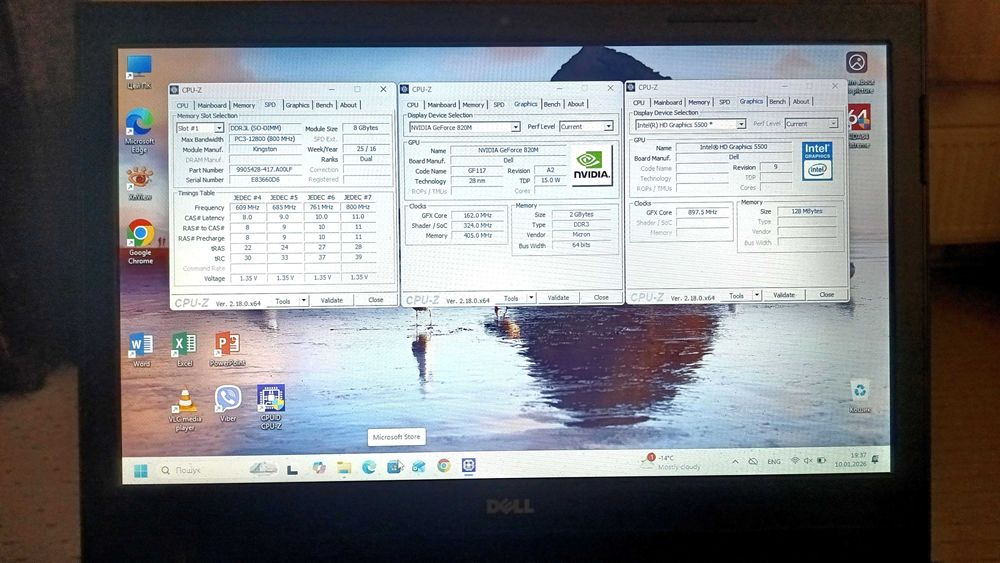This screenshot has width=1000, height=563.
Task: Open the Recycle Bin on the desktop
Action: [860, 396]
